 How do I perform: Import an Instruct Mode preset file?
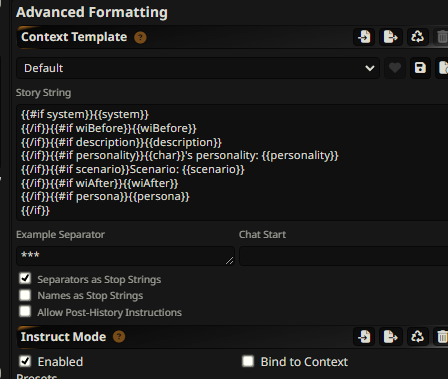[364, 337]
